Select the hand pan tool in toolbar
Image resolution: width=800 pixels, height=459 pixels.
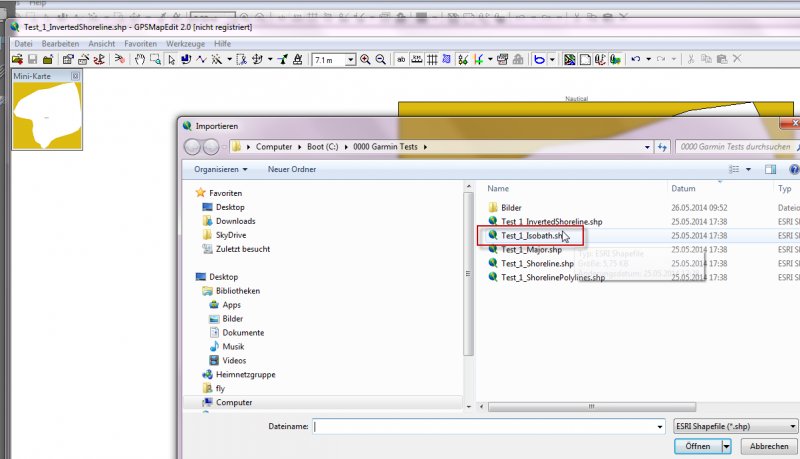pyautogui.click(x=140, y=60)
